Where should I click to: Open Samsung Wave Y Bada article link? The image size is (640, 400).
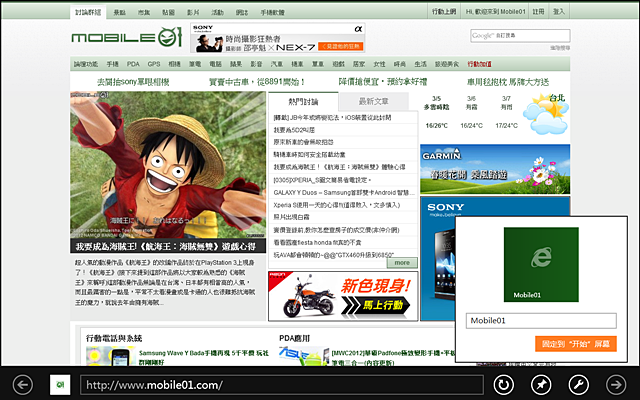click(x=204, y=358)
